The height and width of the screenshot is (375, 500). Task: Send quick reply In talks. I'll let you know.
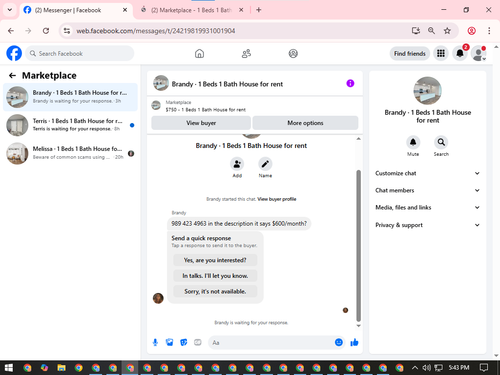(x=215, y=276)
